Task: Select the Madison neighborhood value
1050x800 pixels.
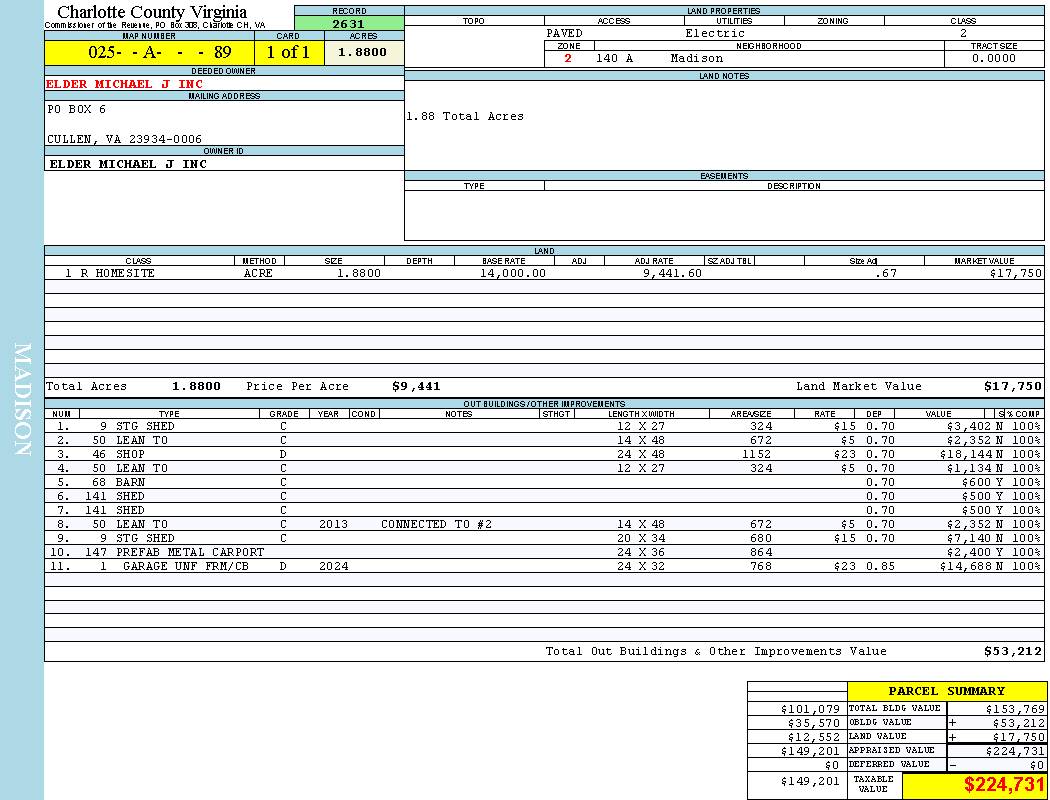Action: pos(697,58)
